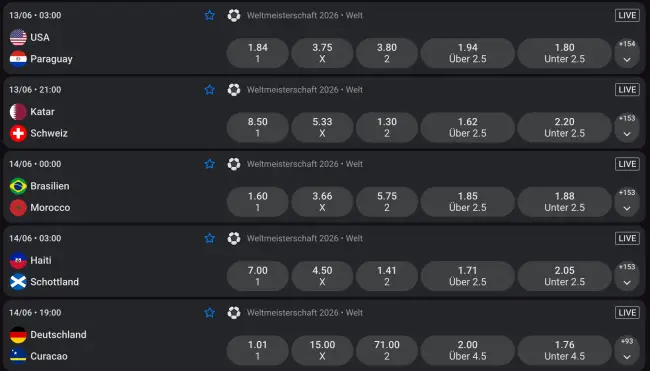Screen dimensions: 650x371
Task: Click soccer ball icon in Katar match row
Action: 234,90
